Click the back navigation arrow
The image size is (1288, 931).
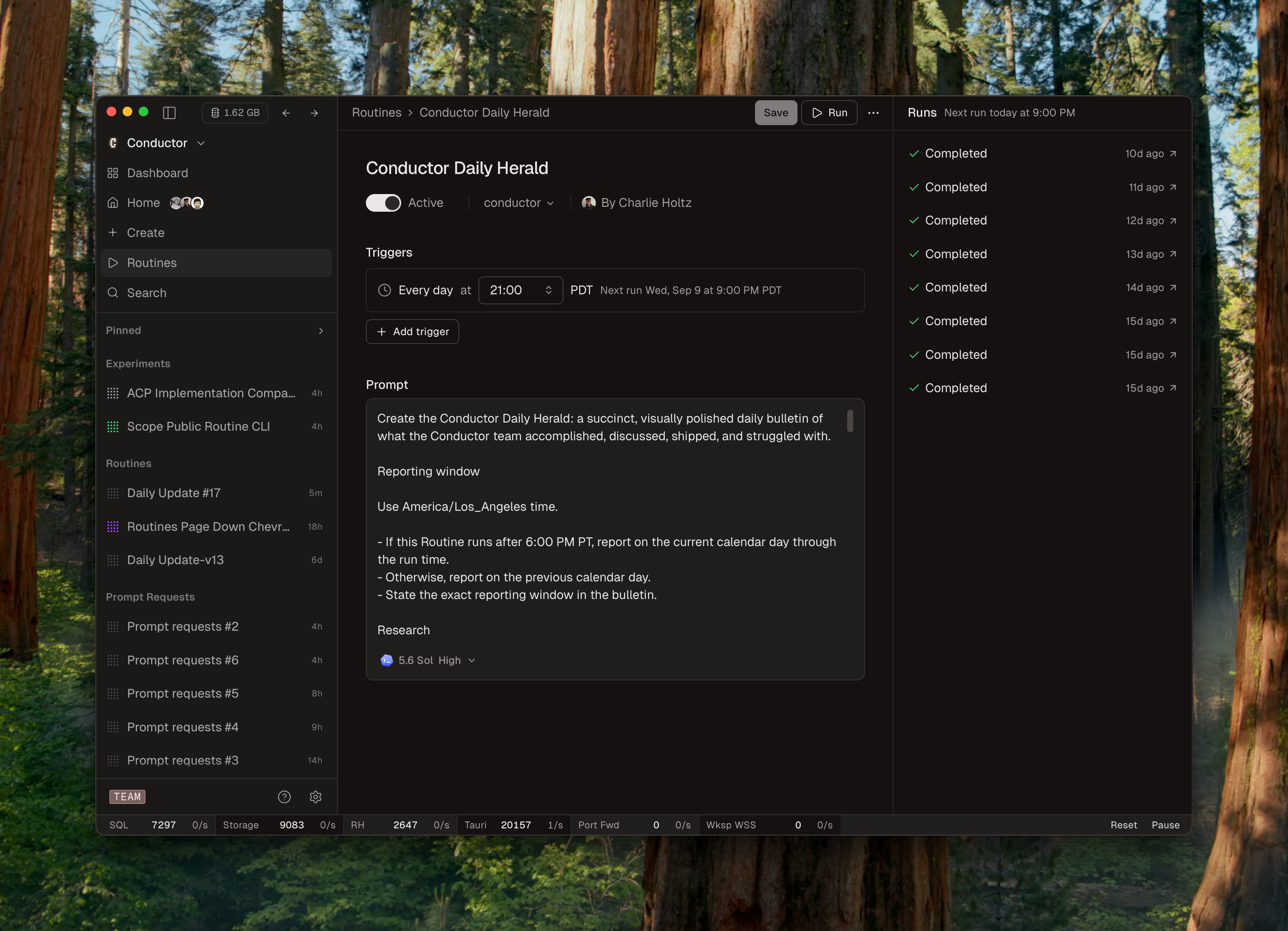(x=286, y=113)
